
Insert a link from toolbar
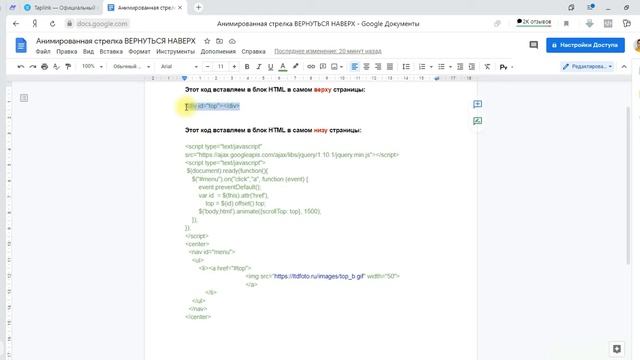tap(311, 67)
